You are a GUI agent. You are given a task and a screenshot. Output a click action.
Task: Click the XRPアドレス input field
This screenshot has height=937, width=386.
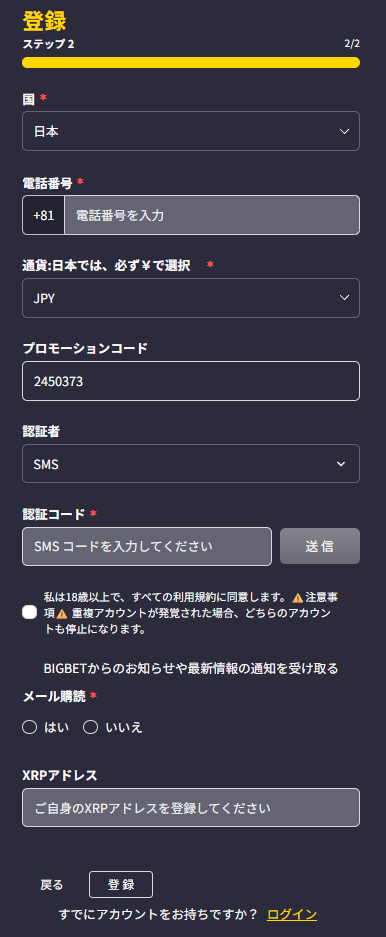[191, 808]
